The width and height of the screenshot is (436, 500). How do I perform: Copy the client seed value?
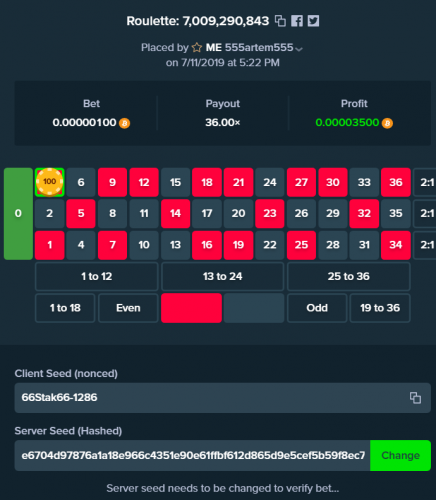pos(415,398)
